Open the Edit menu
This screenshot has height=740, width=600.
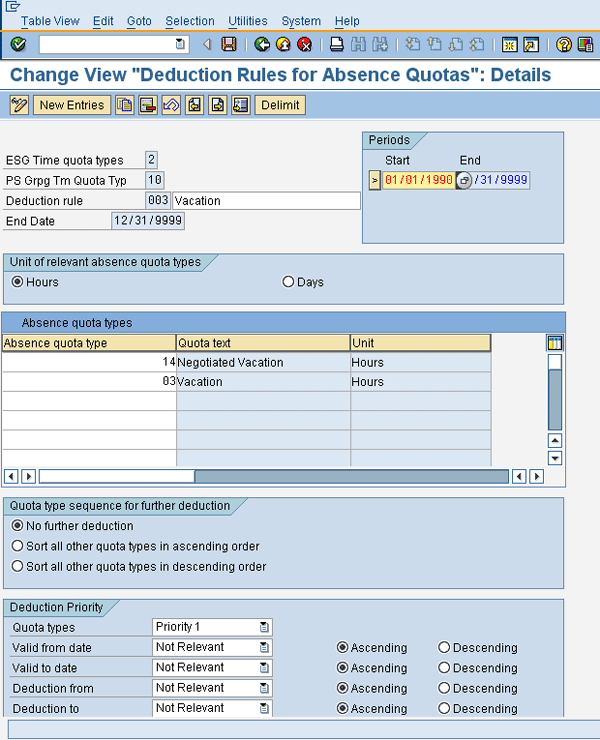(x=103, y=21)
